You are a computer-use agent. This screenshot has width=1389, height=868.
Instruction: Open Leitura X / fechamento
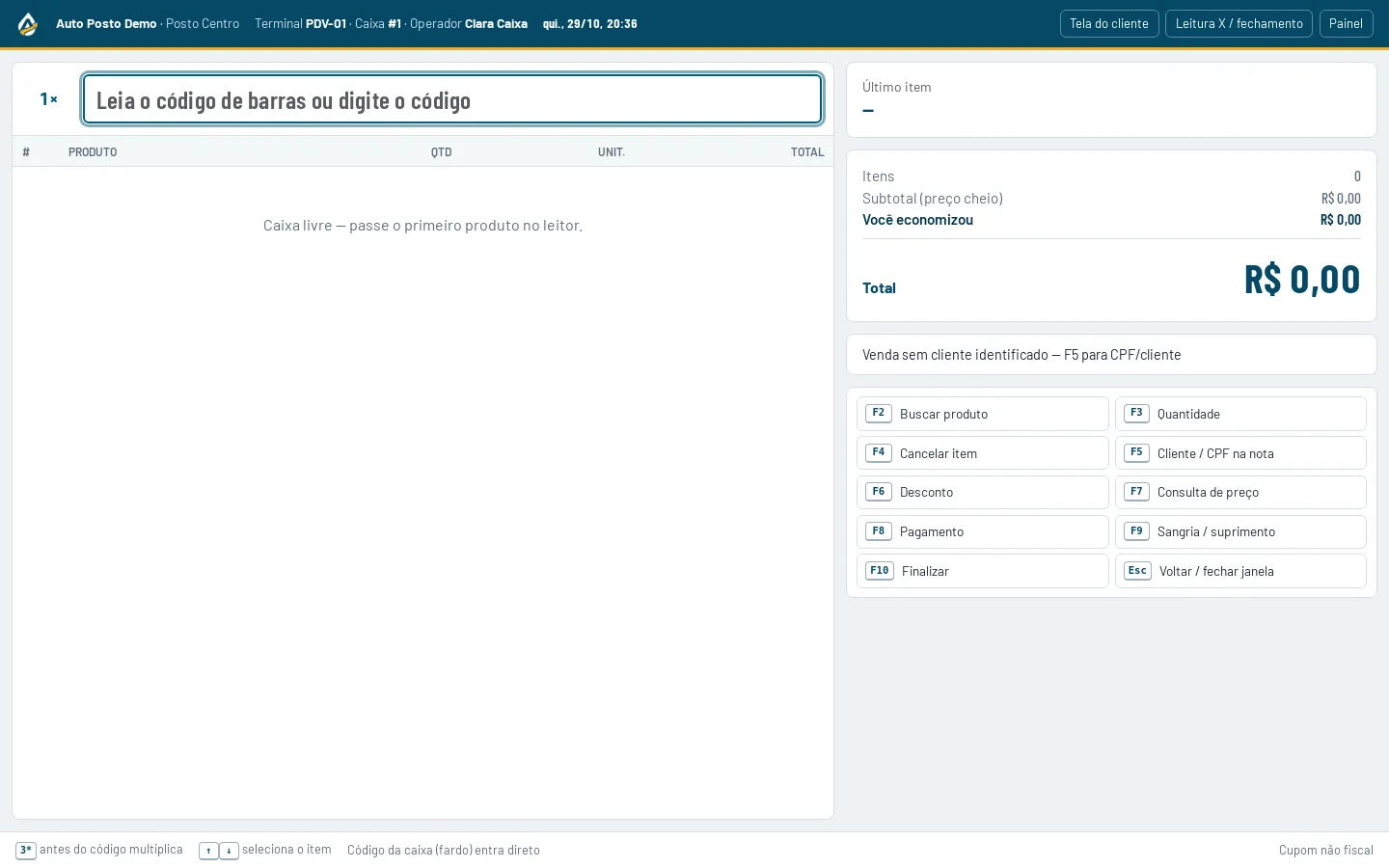(1239, 24)
